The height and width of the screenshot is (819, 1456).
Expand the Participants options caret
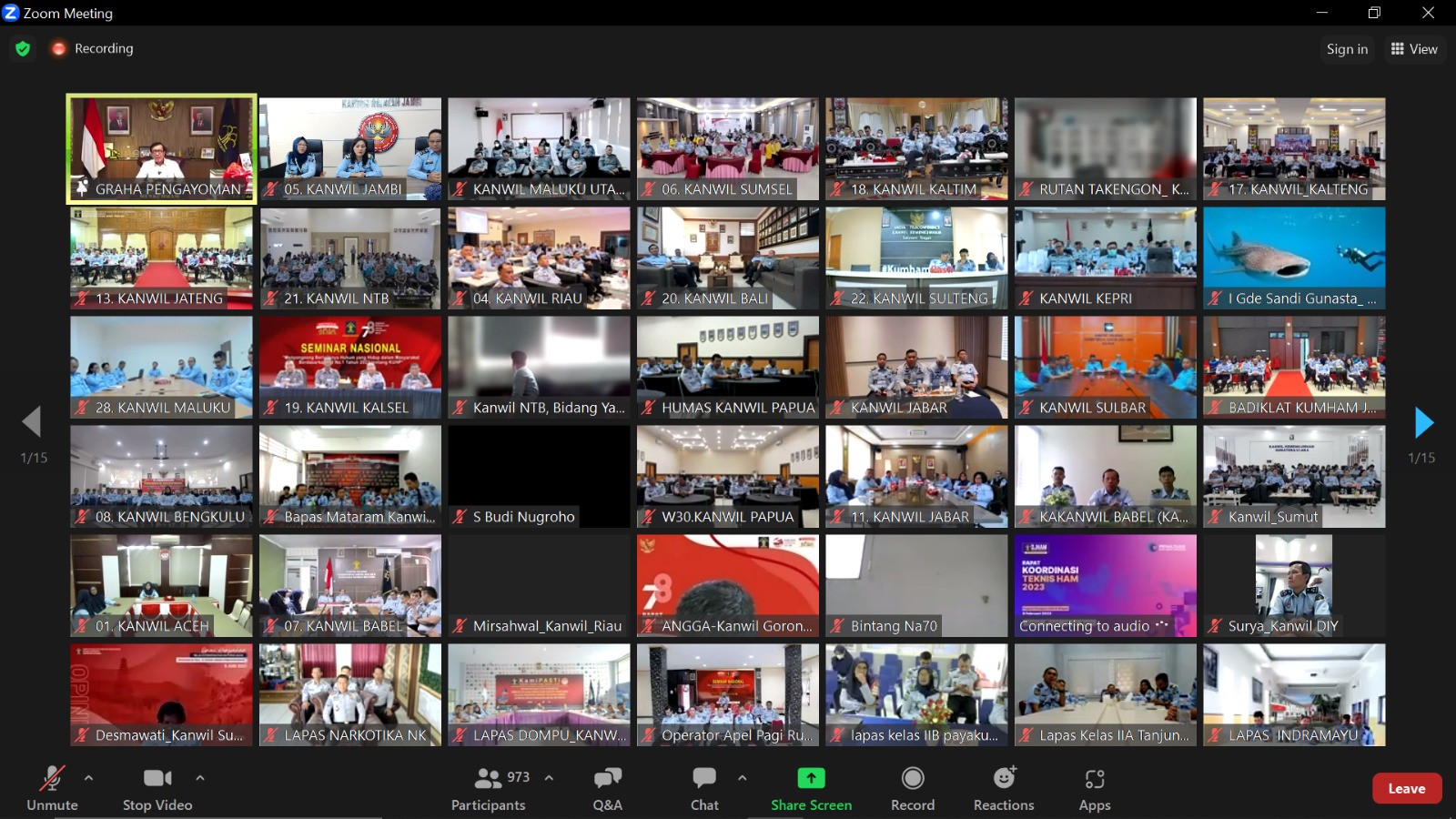(549, 778)
